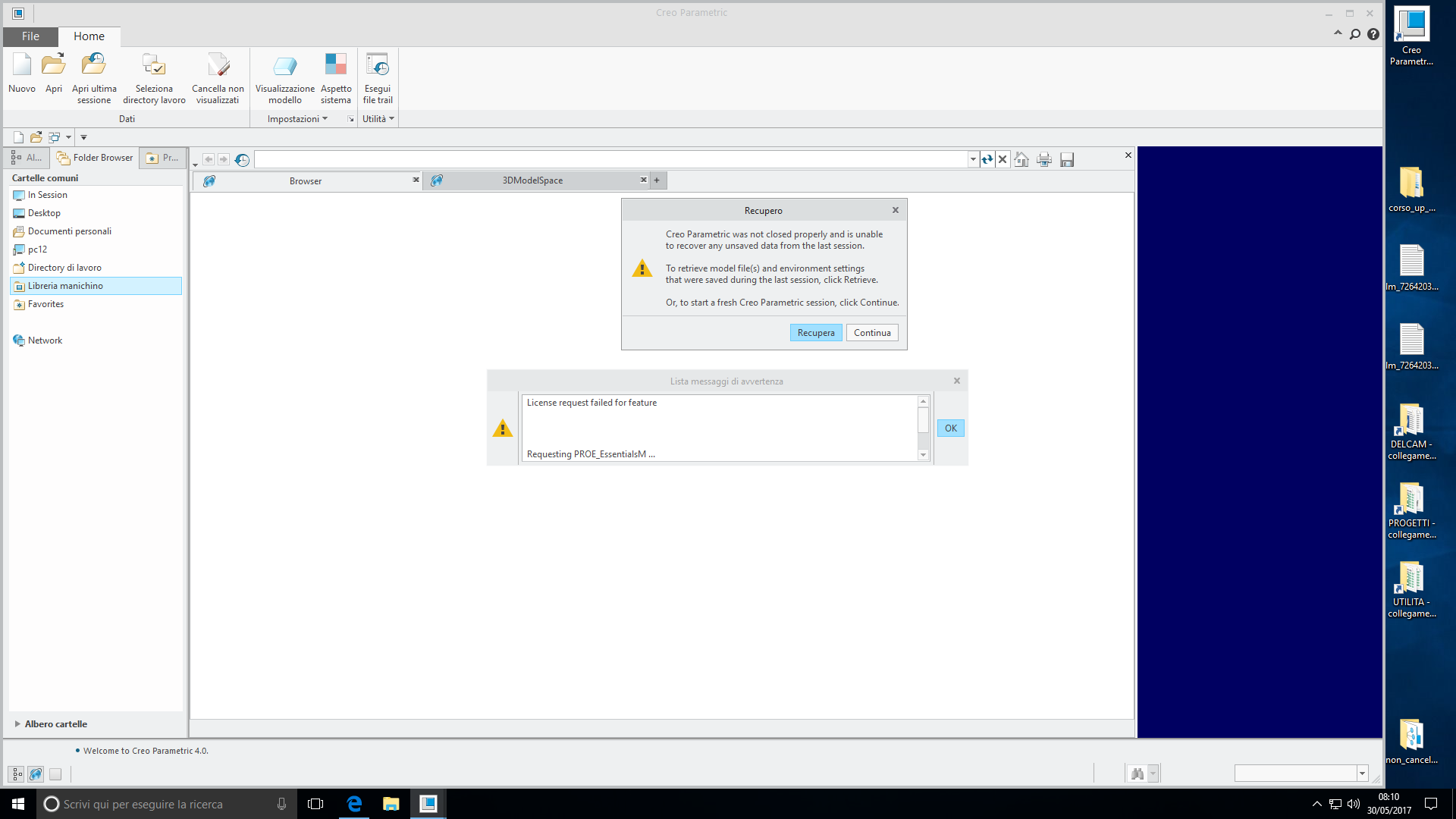Run Esegui file trail utility
This screenshot has width=1456, height=819.
pos(377,78)
